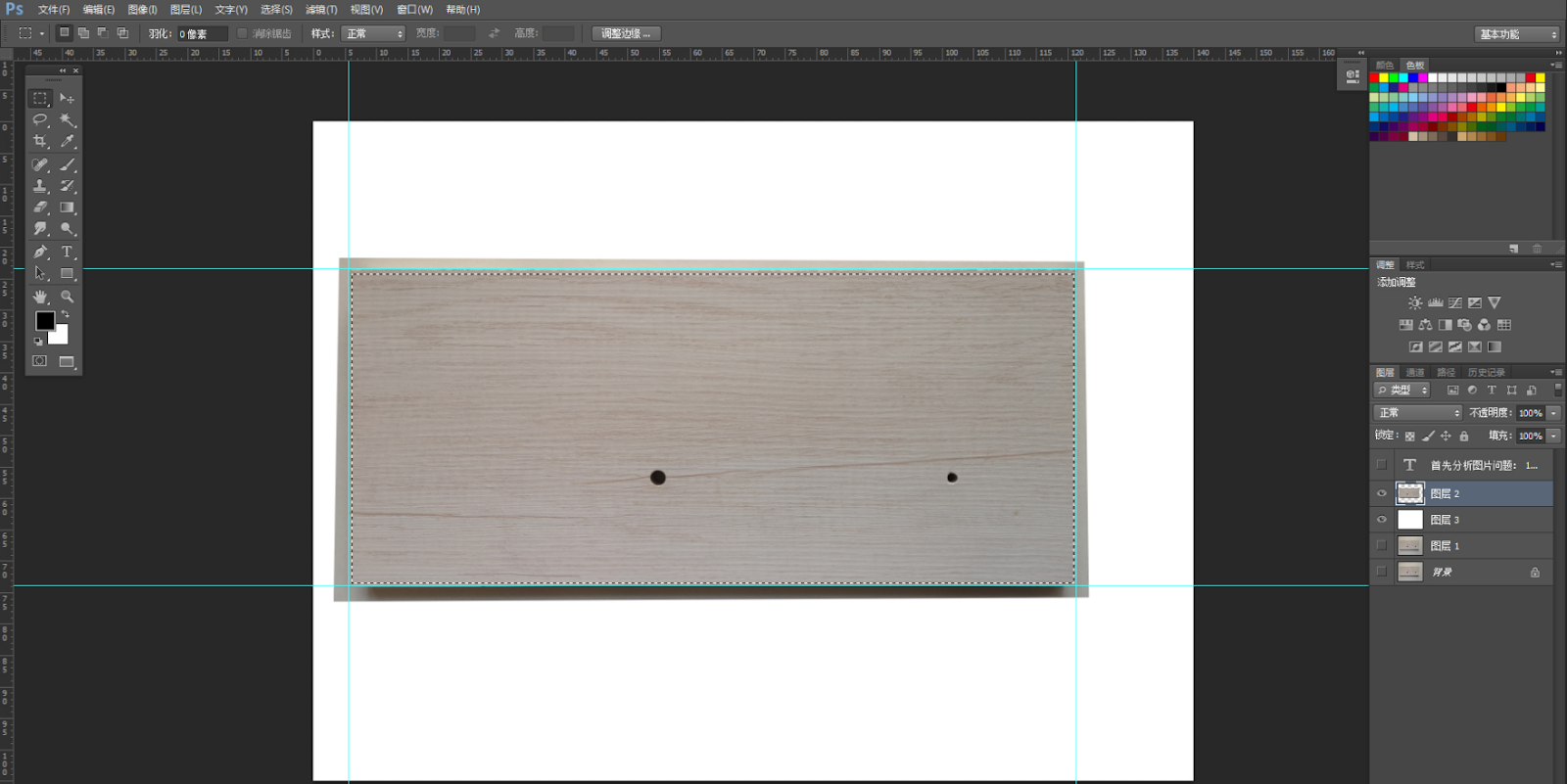Open the 样式 style dropdown
Screen dimensions: 1567x784
(373, 33)
